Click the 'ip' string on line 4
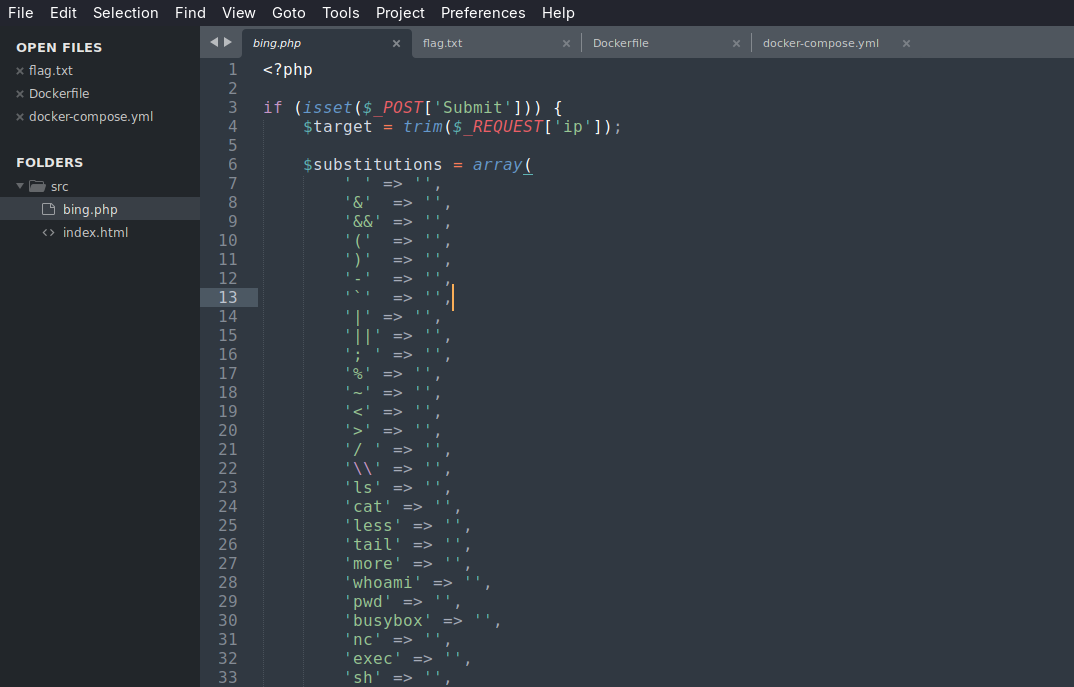Viewport: 1074px width, 687px height. coord(573,127)
